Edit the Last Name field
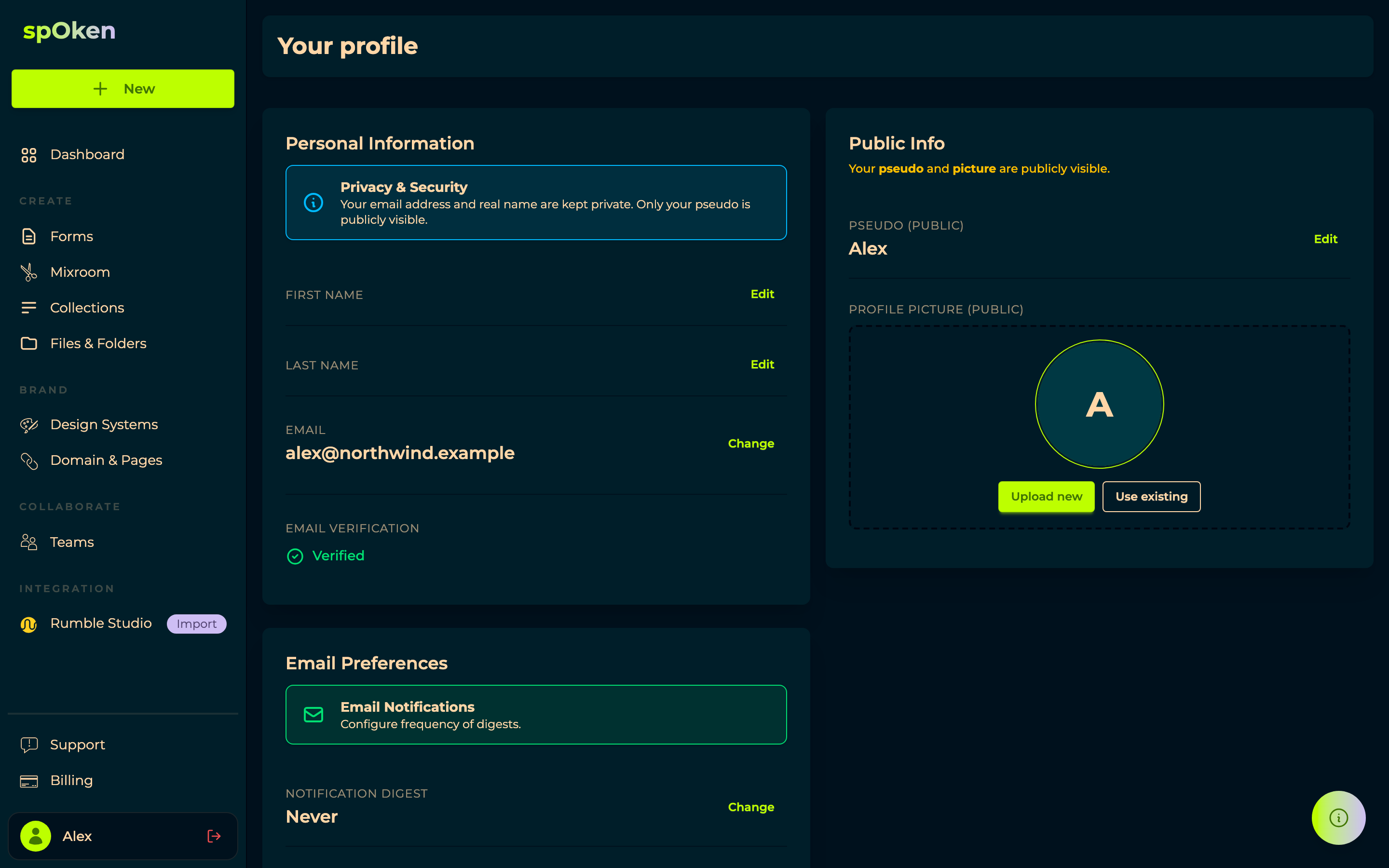 click(762, 365)
